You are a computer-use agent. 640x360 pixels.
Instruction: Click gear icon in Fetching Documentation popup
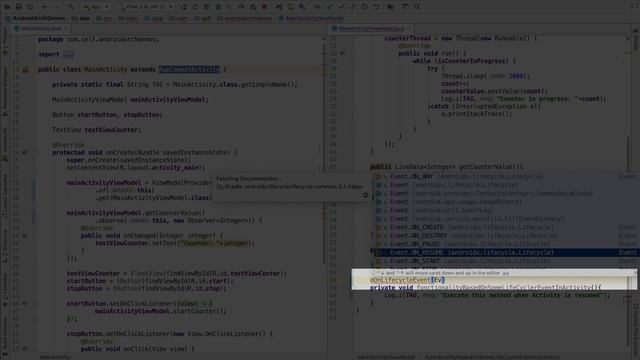coord(365,195)
